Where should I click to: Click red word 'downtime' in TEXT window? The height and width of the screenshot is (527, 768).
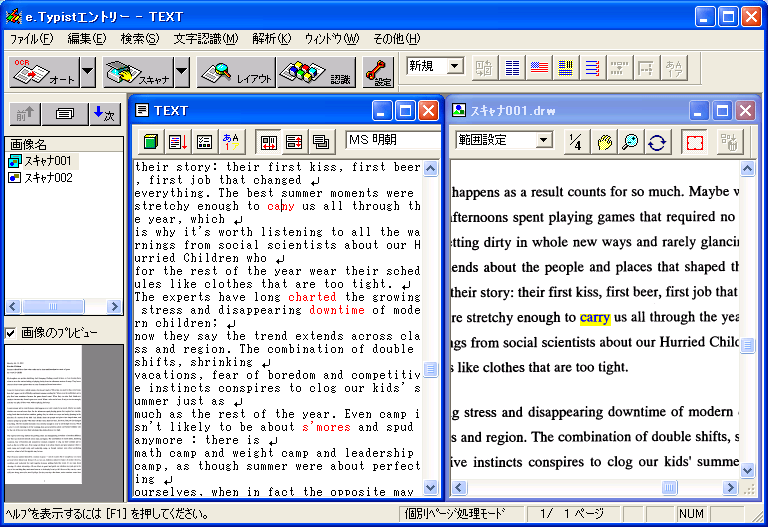[x=337, y=310]
